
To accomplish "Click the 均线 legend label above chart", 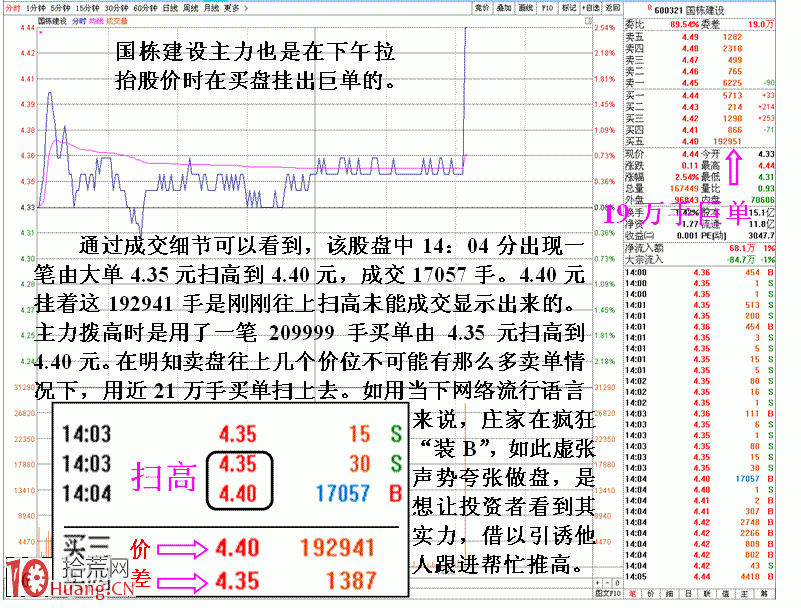I will pos(97,21).
